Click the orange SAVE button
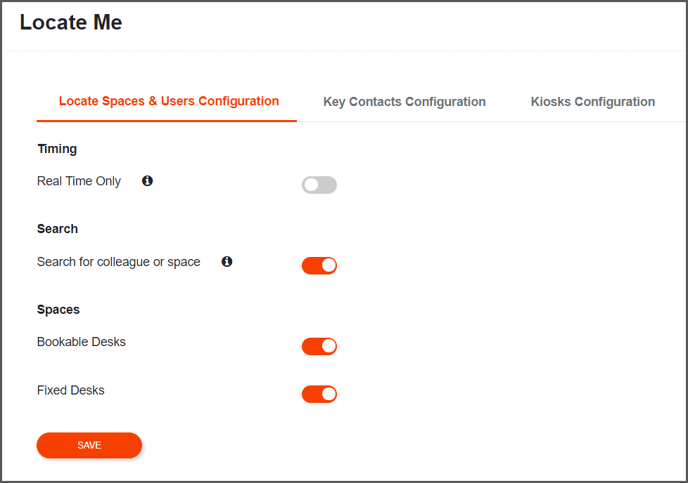The width and height of the screenshot is (688, 483). pos(89,445)
